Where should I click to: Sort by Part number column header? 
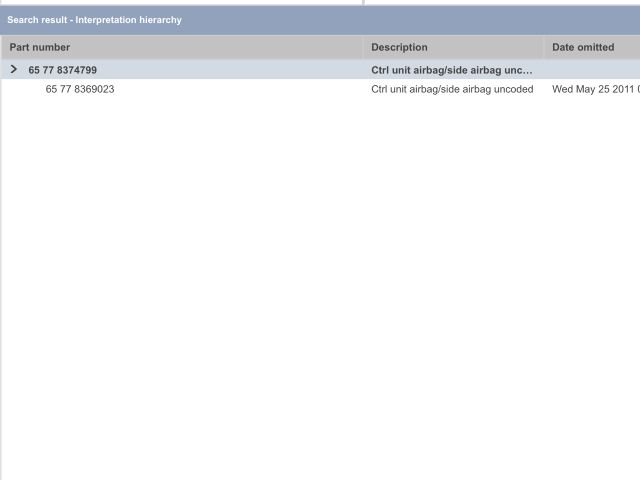(x=40, y=47)
